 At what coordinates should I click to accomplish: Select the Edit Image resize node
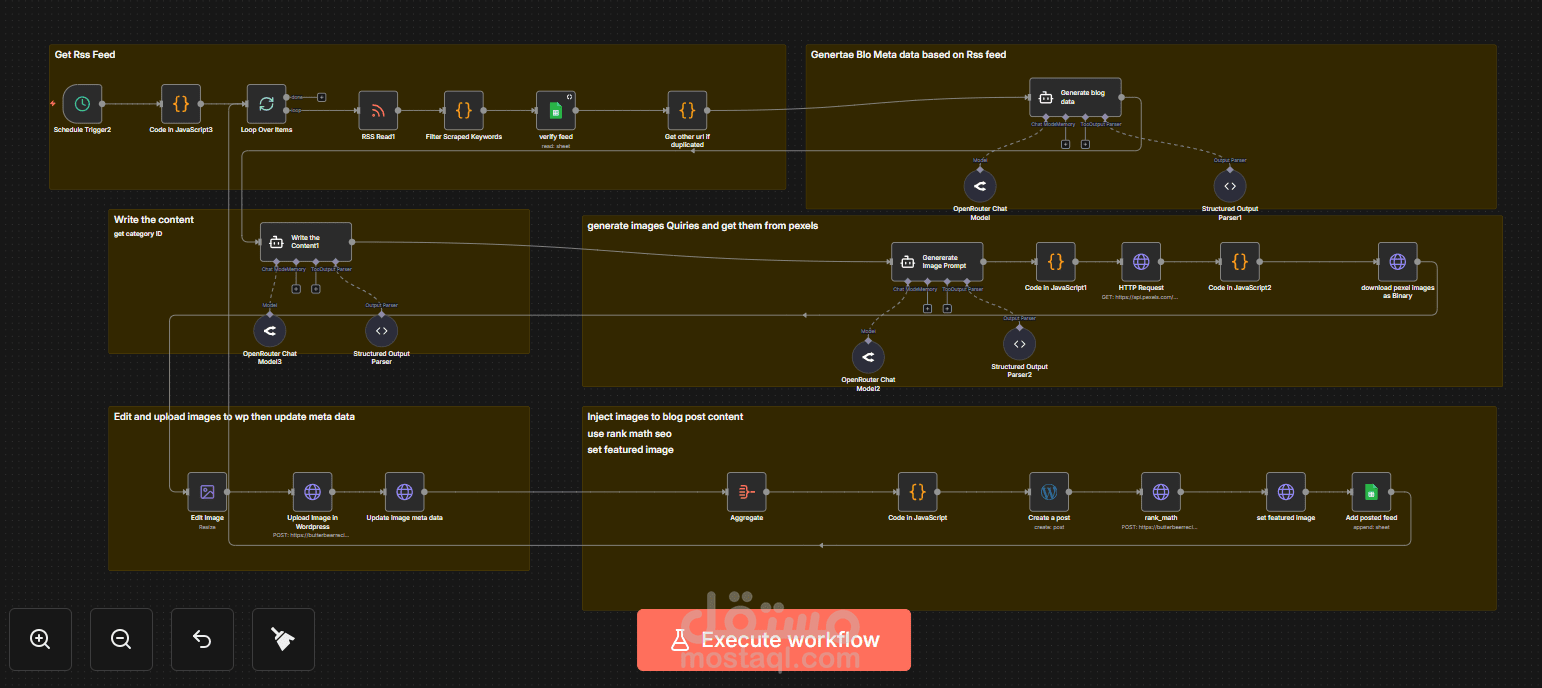tap(207, 492)
